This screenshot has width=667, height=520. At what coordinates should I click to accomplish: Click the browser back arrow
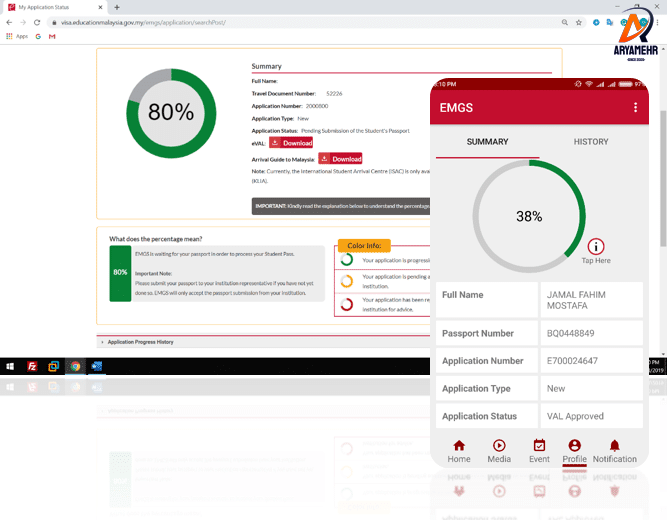coord(9,22)
